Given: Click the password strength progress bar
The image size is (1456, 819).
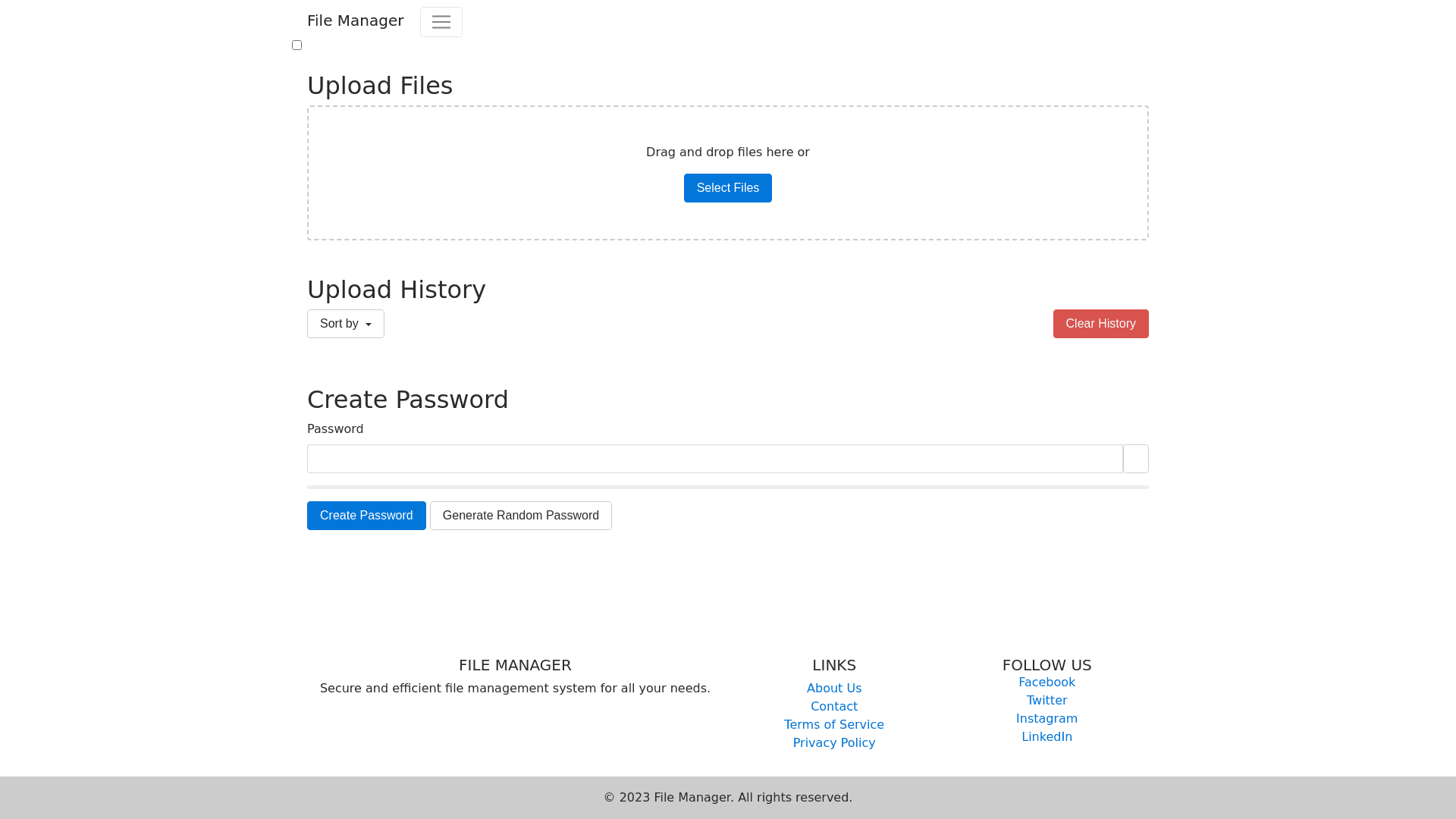Looking at the screenshot, I should tap(727, 488).
